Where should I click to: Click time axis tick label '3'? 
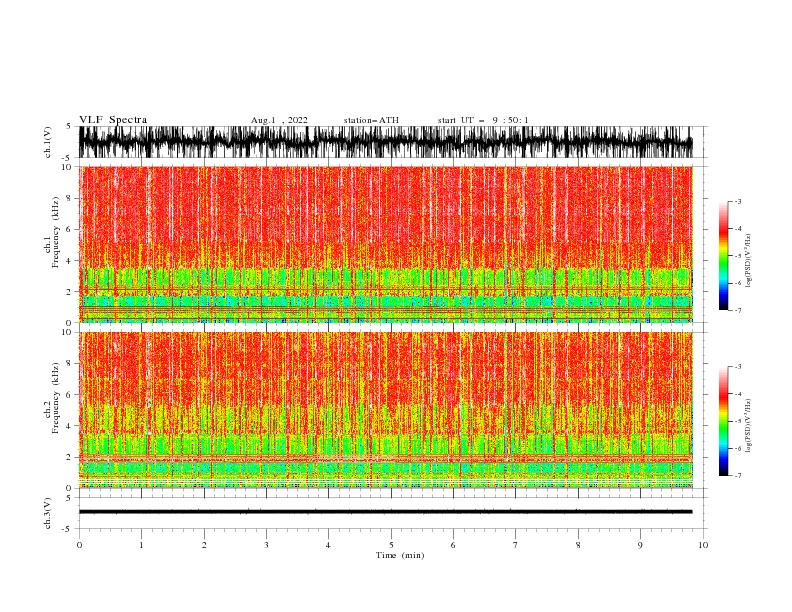click(x=266, y=545)
